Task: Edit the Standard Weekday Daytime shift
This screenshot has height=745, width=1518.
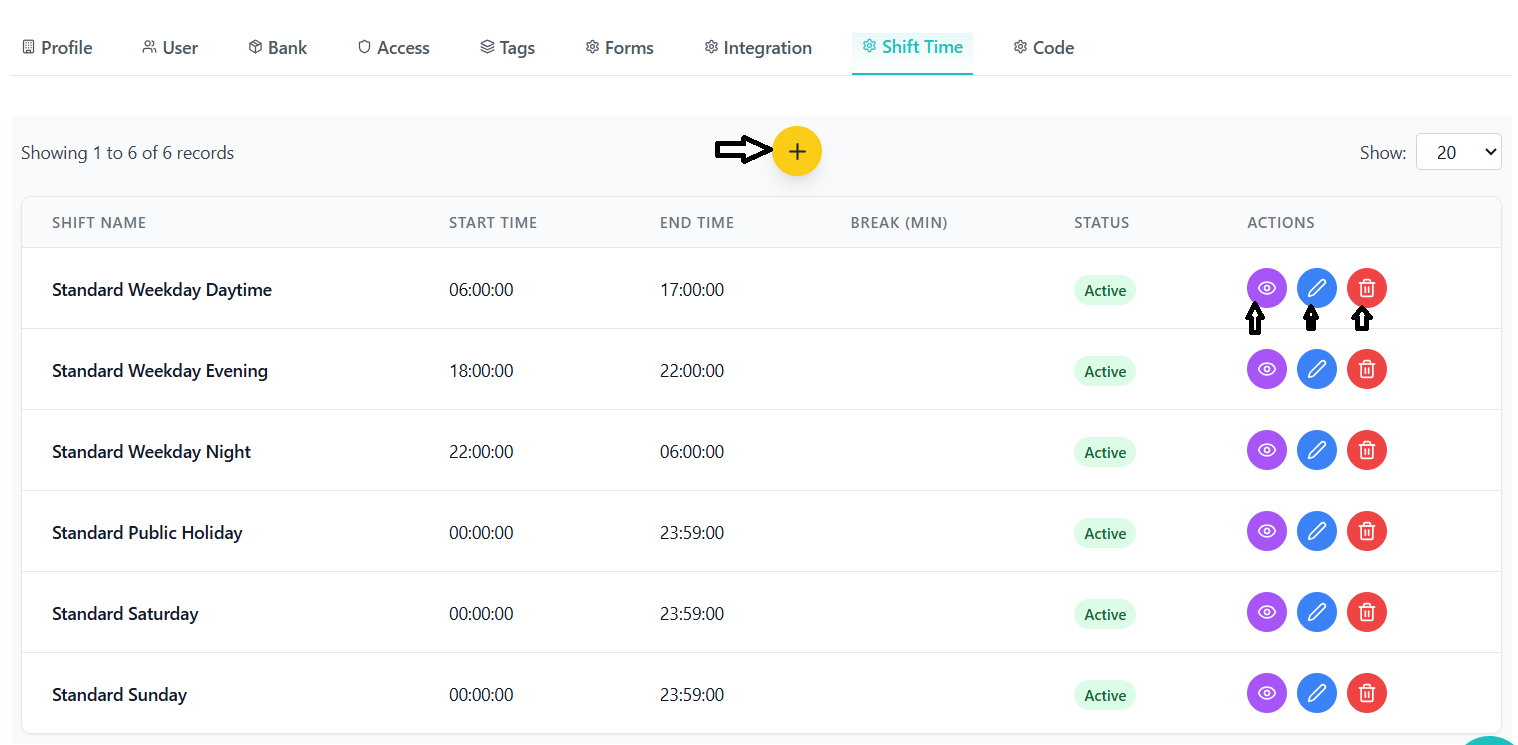Action: 1316,289
